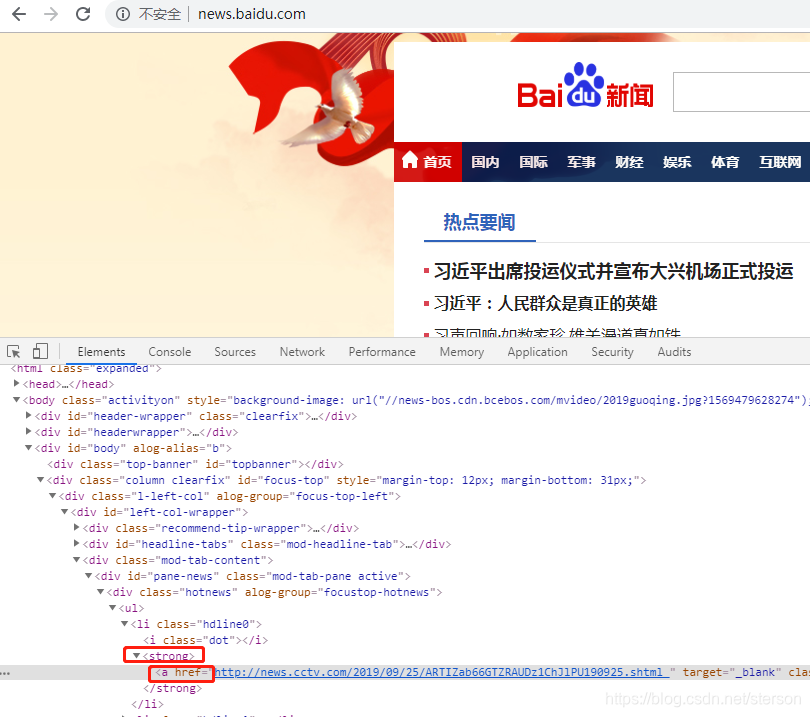Screen dimensions: 810x717
Task: Collapse the body class="activityon" node
Action: (17, 399)
